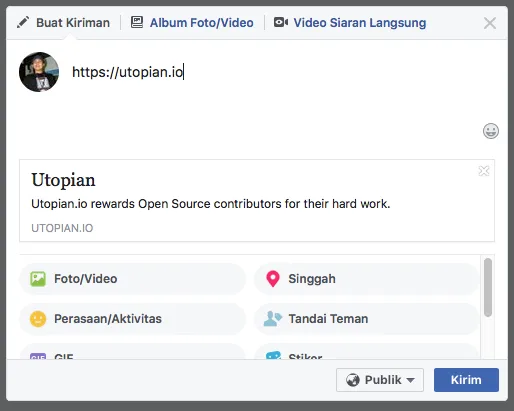Open the emoji picker smiley icon
The image size is (514, 411).
491,131
